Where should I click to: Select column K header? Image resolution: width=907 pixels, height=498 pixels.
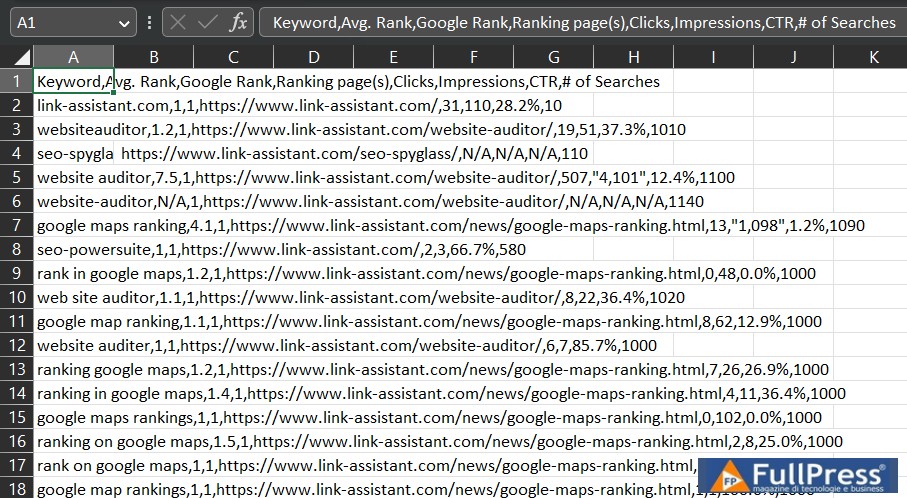(x=873, y=58)
